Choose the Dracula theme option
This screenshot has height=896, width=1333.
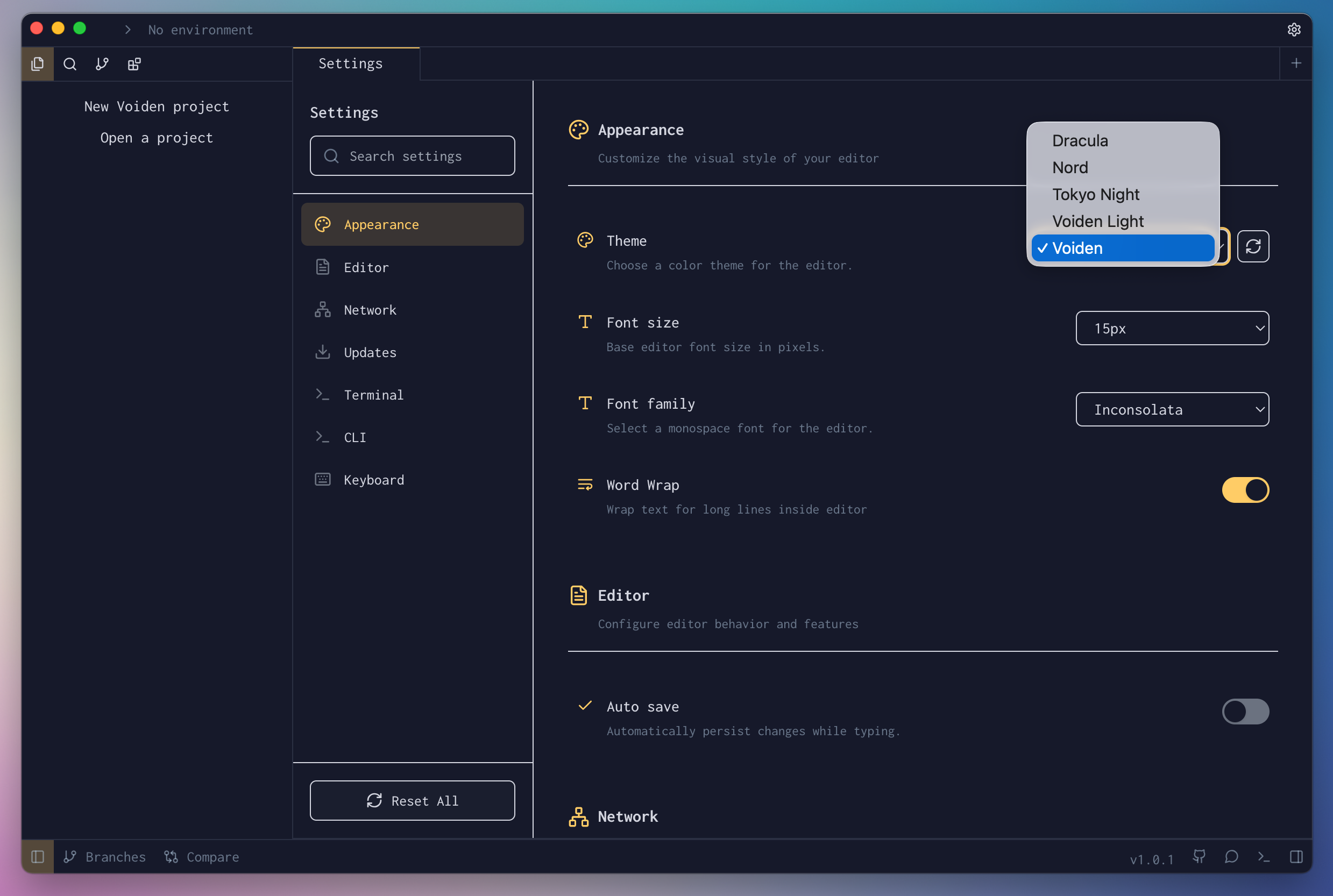click(x=1080, y=140)
